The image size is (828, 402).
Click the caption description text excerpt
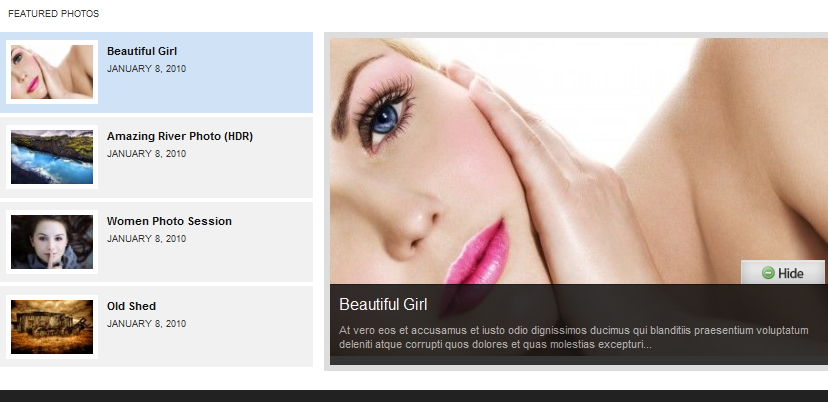pyautogui.click(x=573, y=338)
